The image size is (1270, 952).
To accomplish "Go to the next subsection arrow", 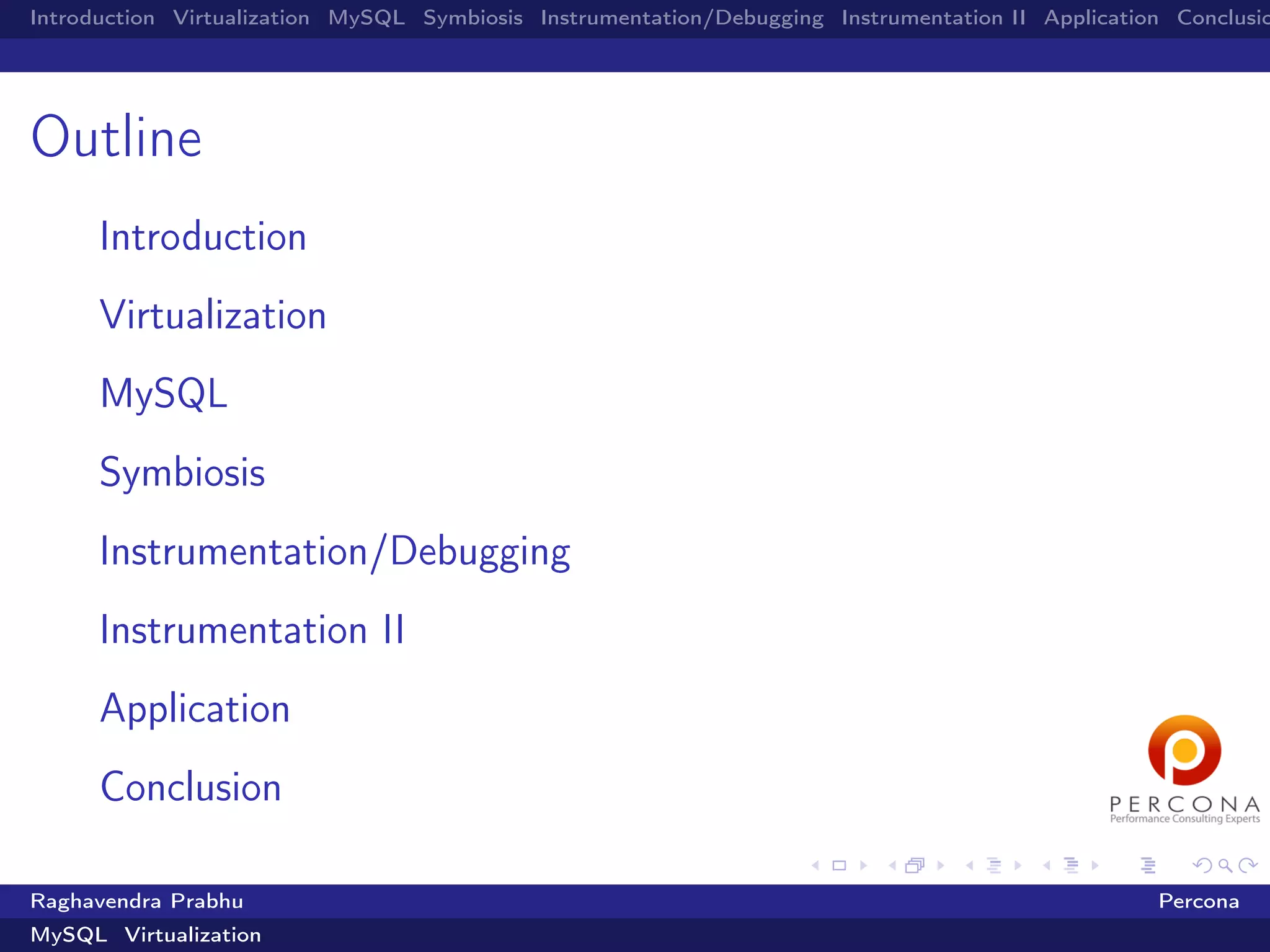I will click(1018, 865).
